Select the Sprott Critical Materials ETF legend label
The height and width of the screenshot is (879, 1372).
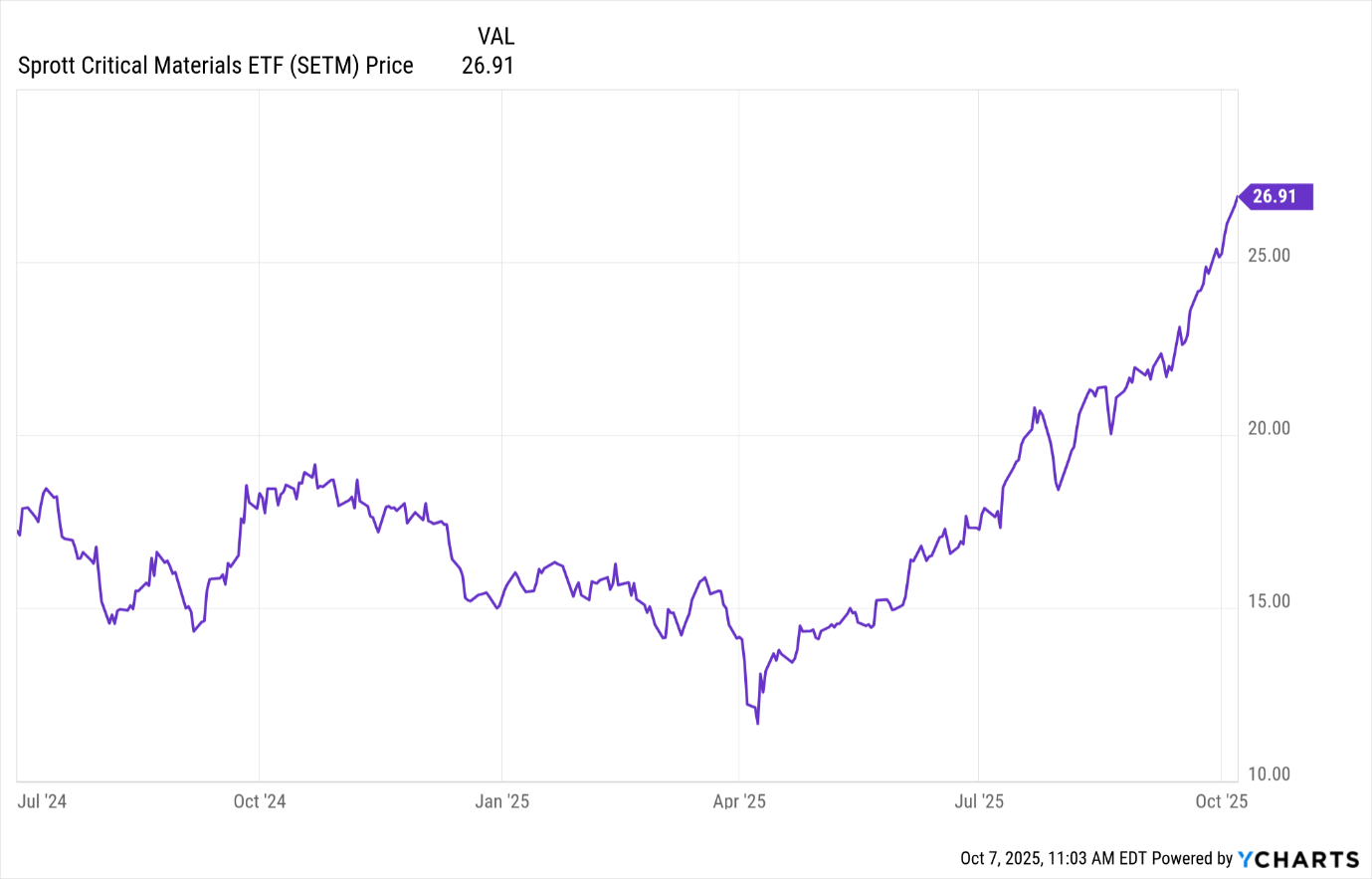tap(216, 66)
